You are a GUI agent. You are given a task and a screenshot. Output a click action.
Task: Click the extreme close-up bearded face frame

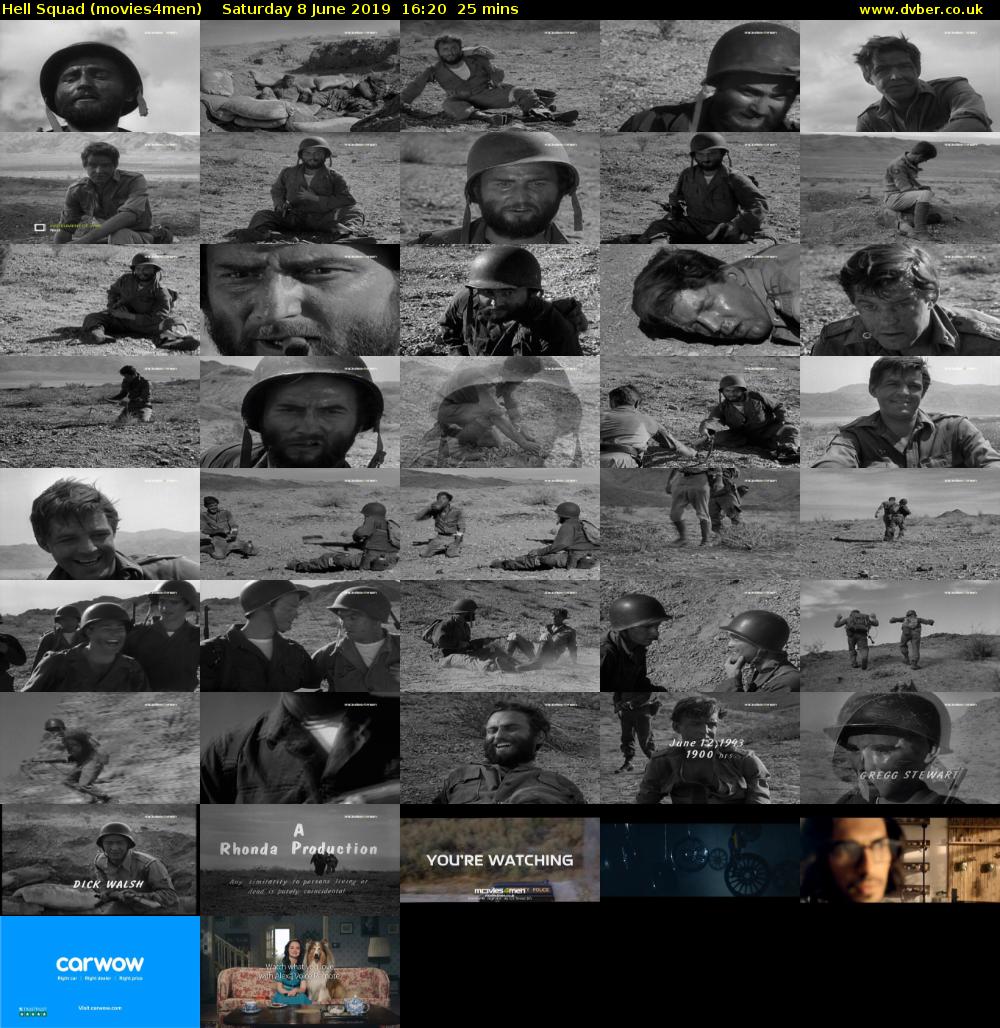pyautogui.click(x=300, y=299)
